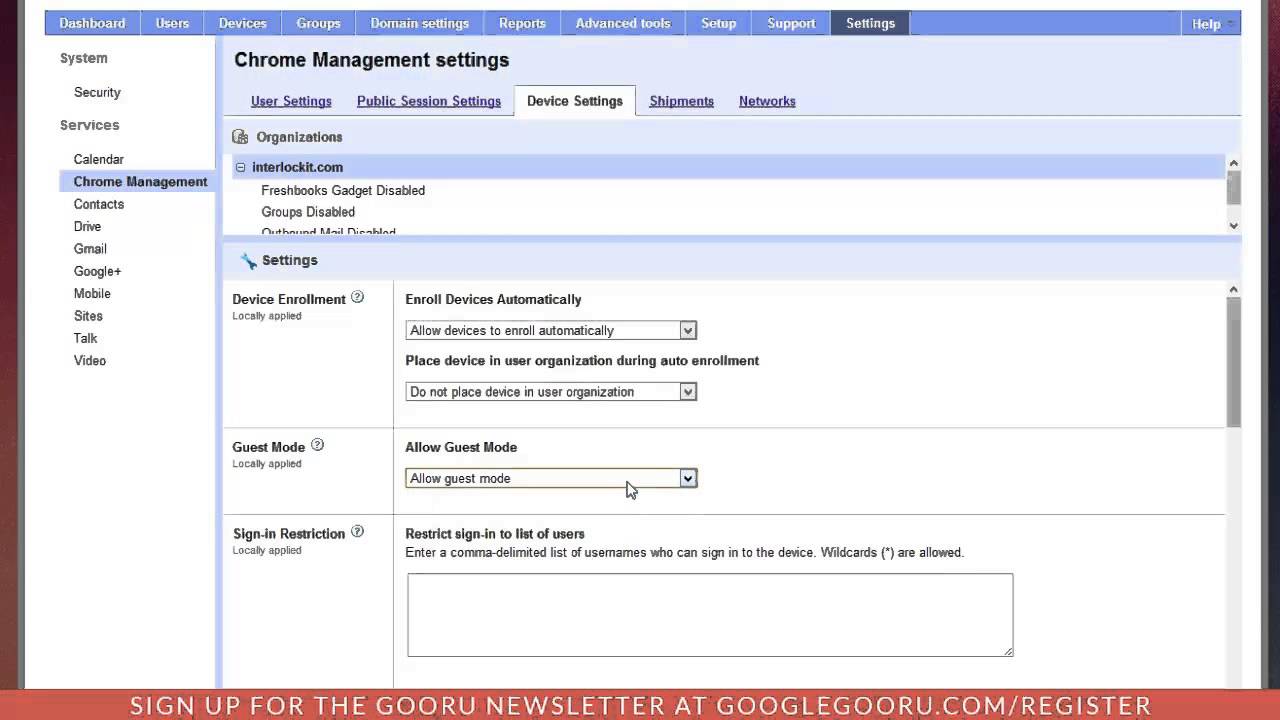Click the Organizations panel icon

click(x=240, y=137)
